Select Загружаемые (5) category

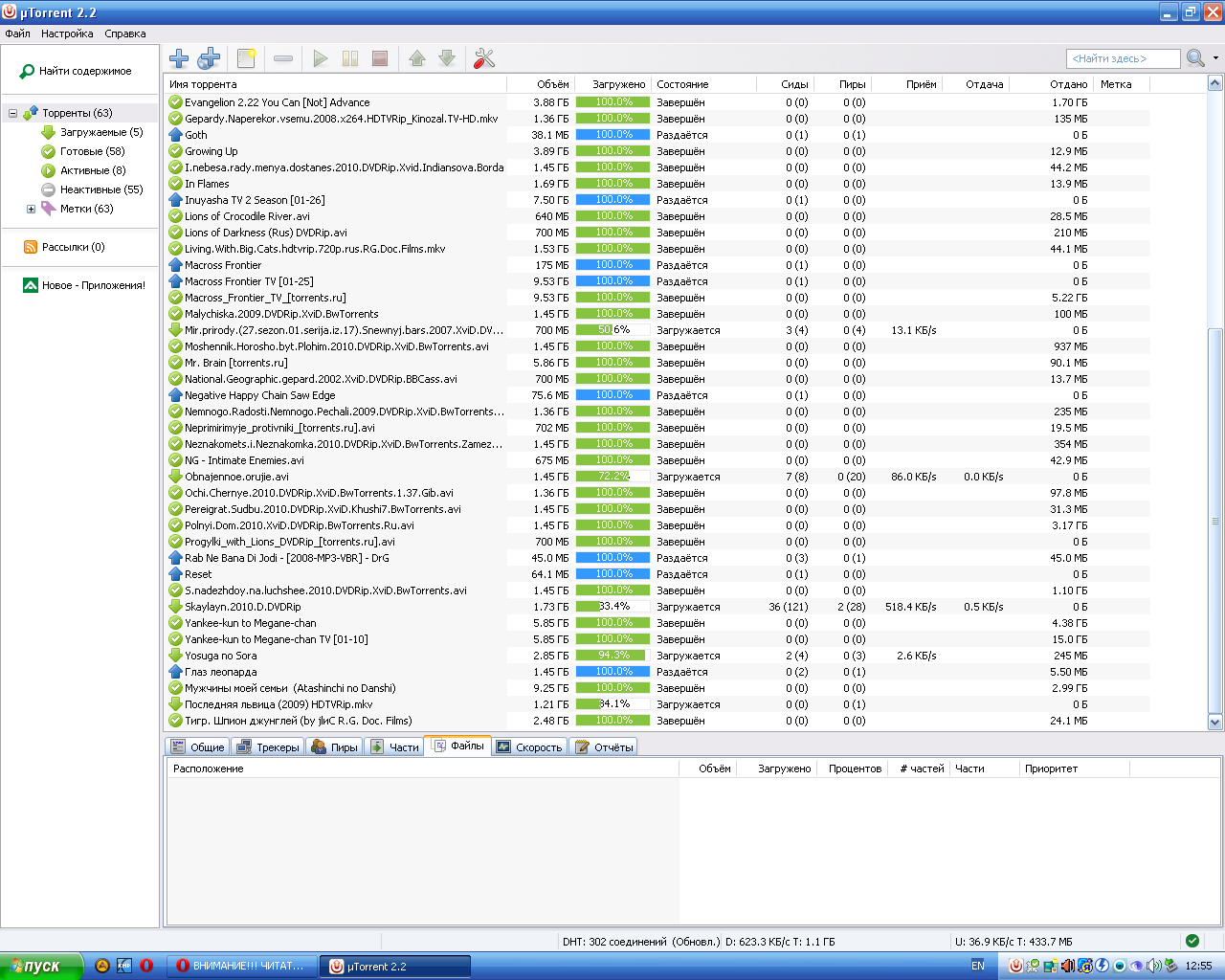point(100,132)
